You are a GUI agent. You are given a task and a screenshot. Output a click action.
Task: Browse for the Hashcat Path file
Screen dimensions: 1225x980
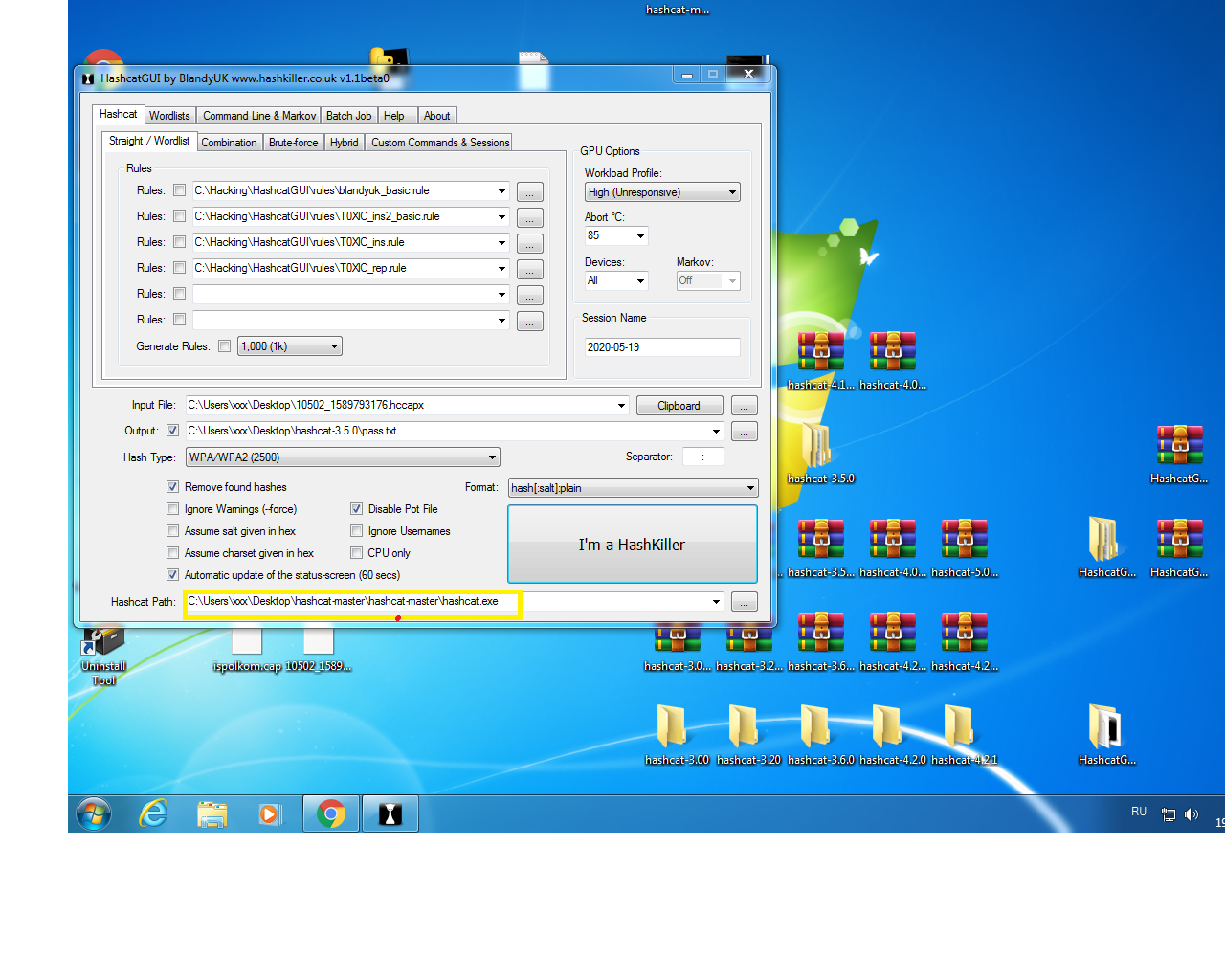pyautogui.click(x=744, y=602)
